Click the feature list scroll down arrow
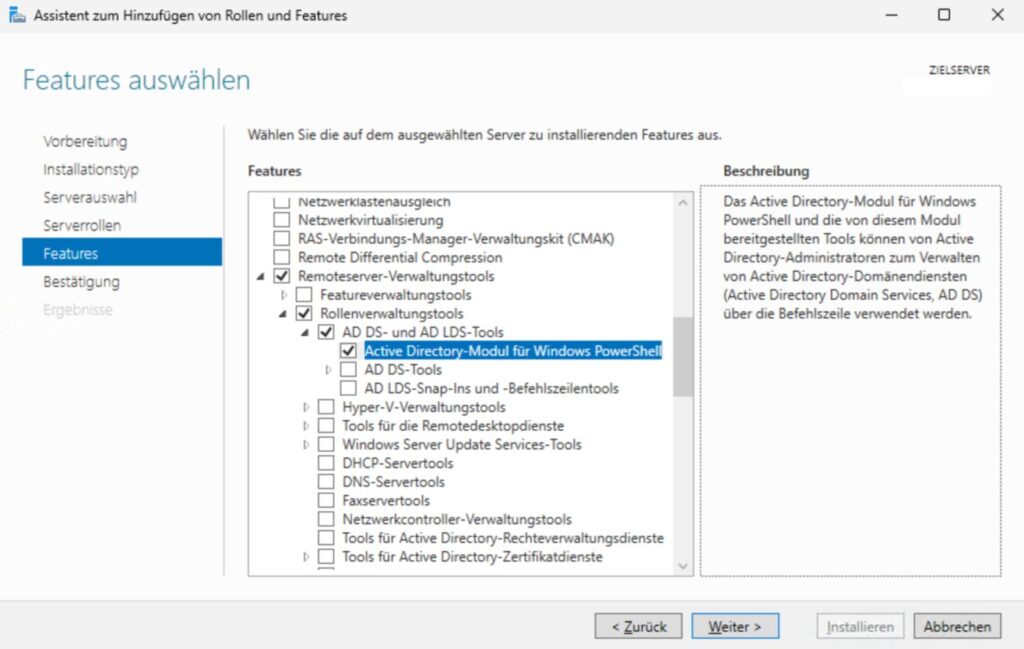 tap(683, 566)
